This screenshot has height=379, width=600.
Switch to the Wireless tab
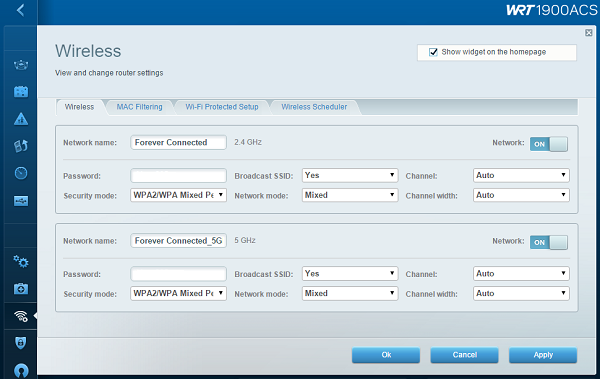click(79, 107)
